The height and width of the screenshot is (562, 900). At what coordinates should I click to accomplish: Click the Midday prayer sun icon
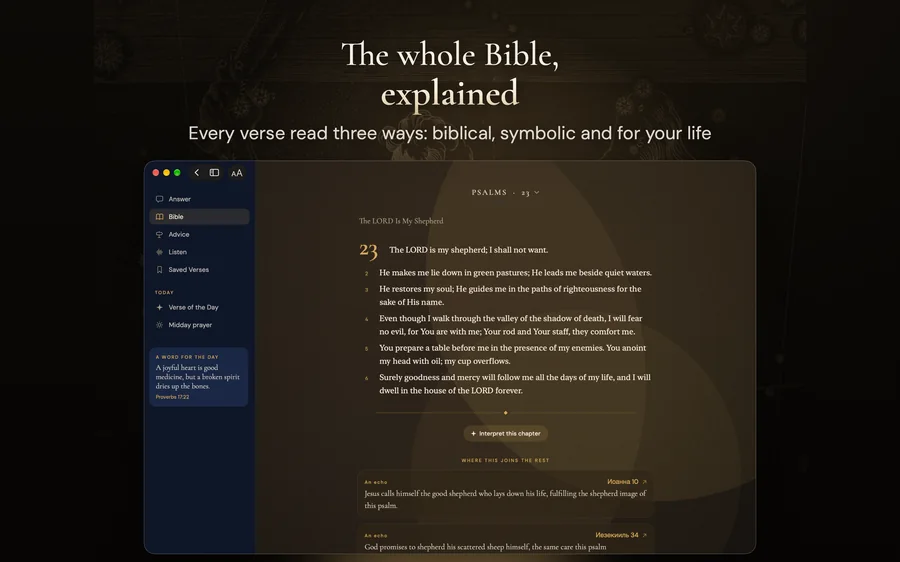coord(160,325)
